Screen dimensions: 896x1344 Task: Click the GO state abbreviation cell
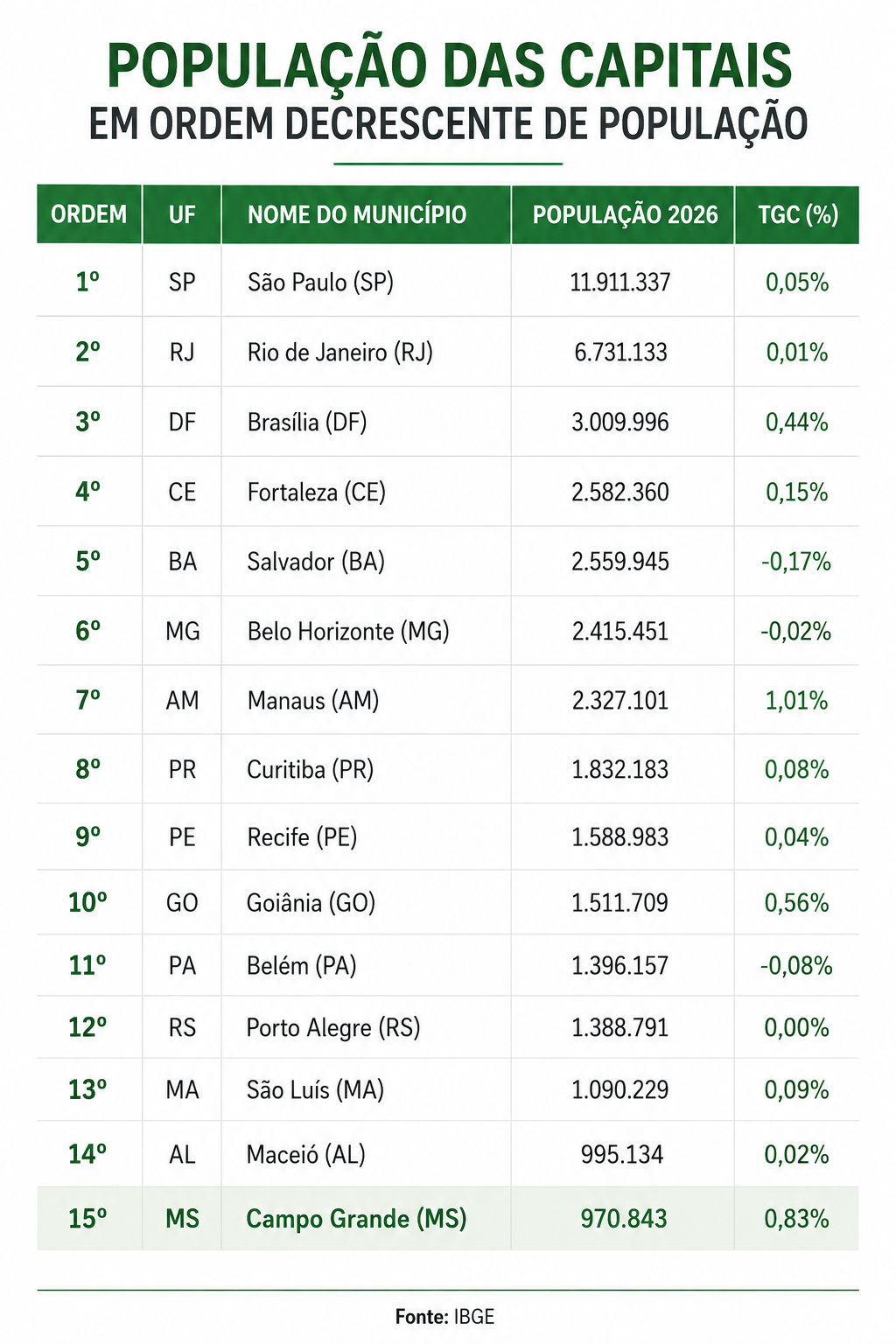click(182, 903)
